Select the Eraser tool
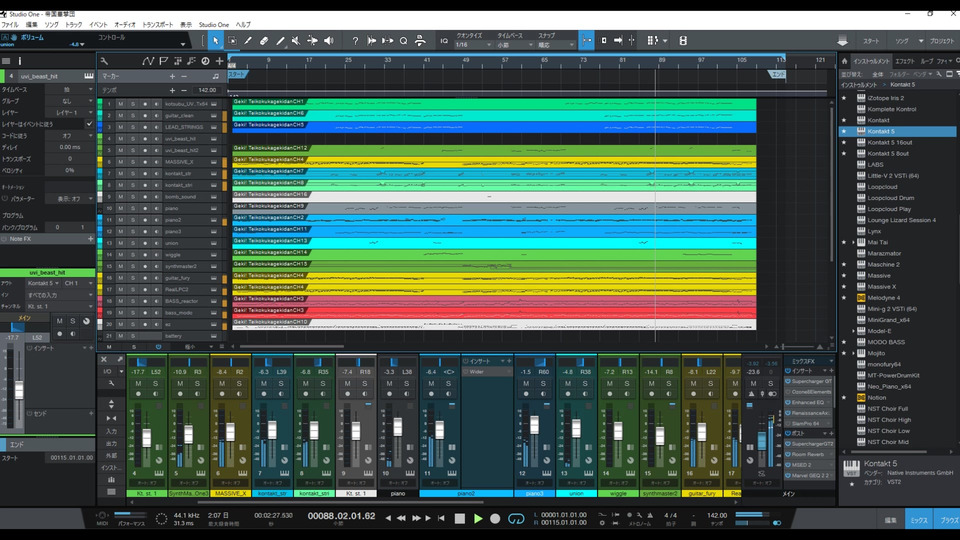Screen dimensions: 960x540 coord(264,41)
